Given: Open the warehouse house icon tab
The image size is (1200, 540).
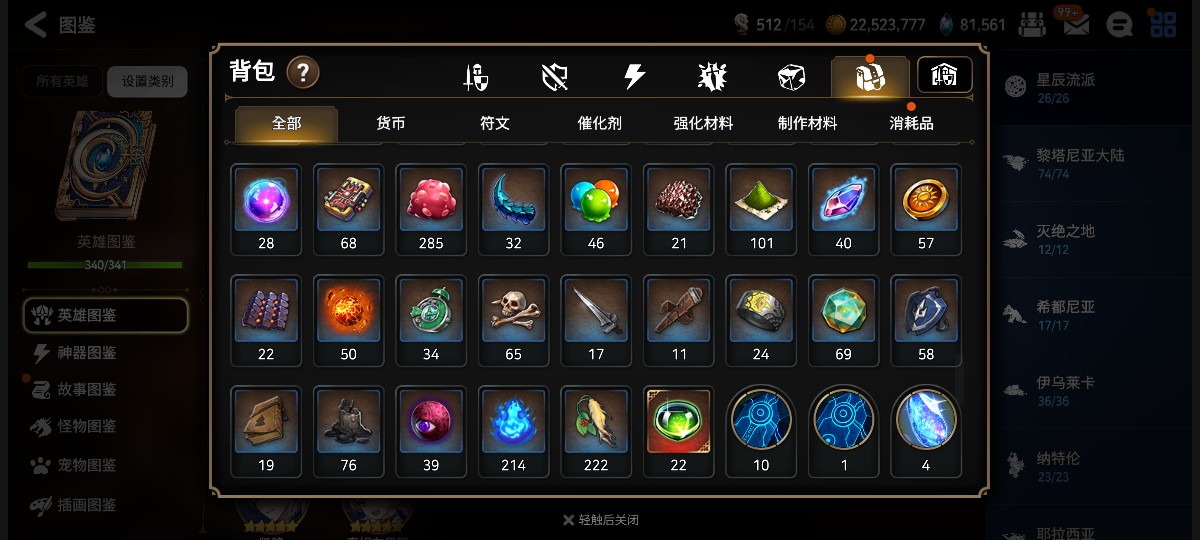Looking at the screenshot, I should (x=945, y=75).
